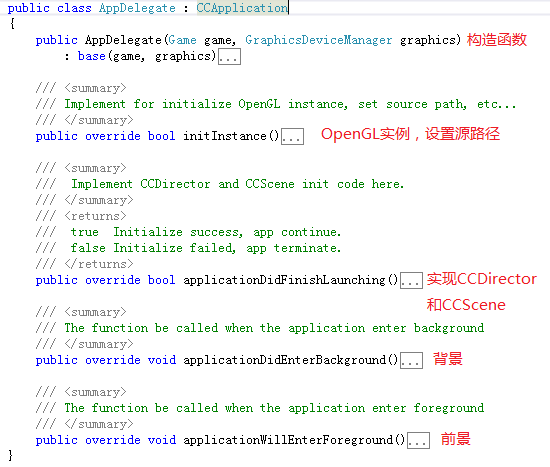
Task: Click comment 'true Initialize success, app continue.'
Action: point(206,232)
